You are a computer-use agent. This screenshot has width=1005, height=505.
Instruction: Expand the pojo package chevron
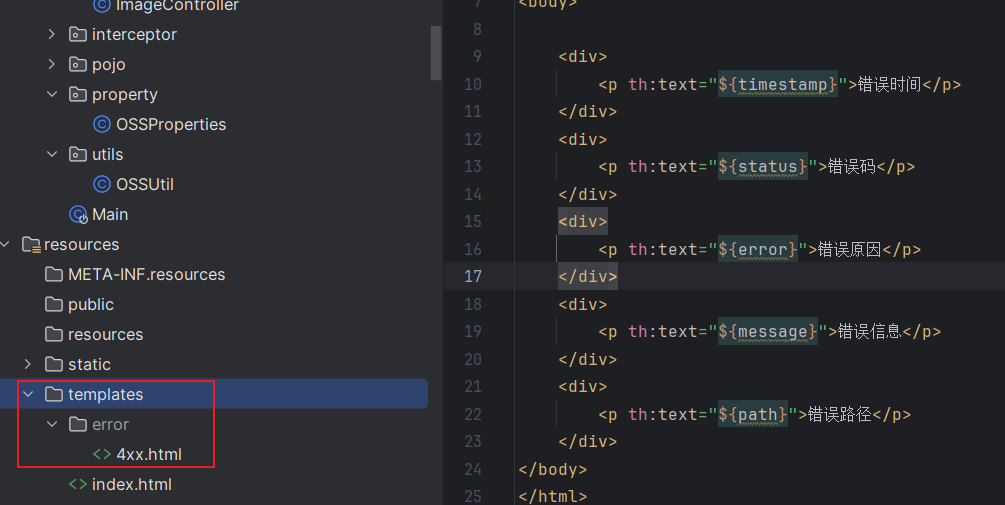52,64
